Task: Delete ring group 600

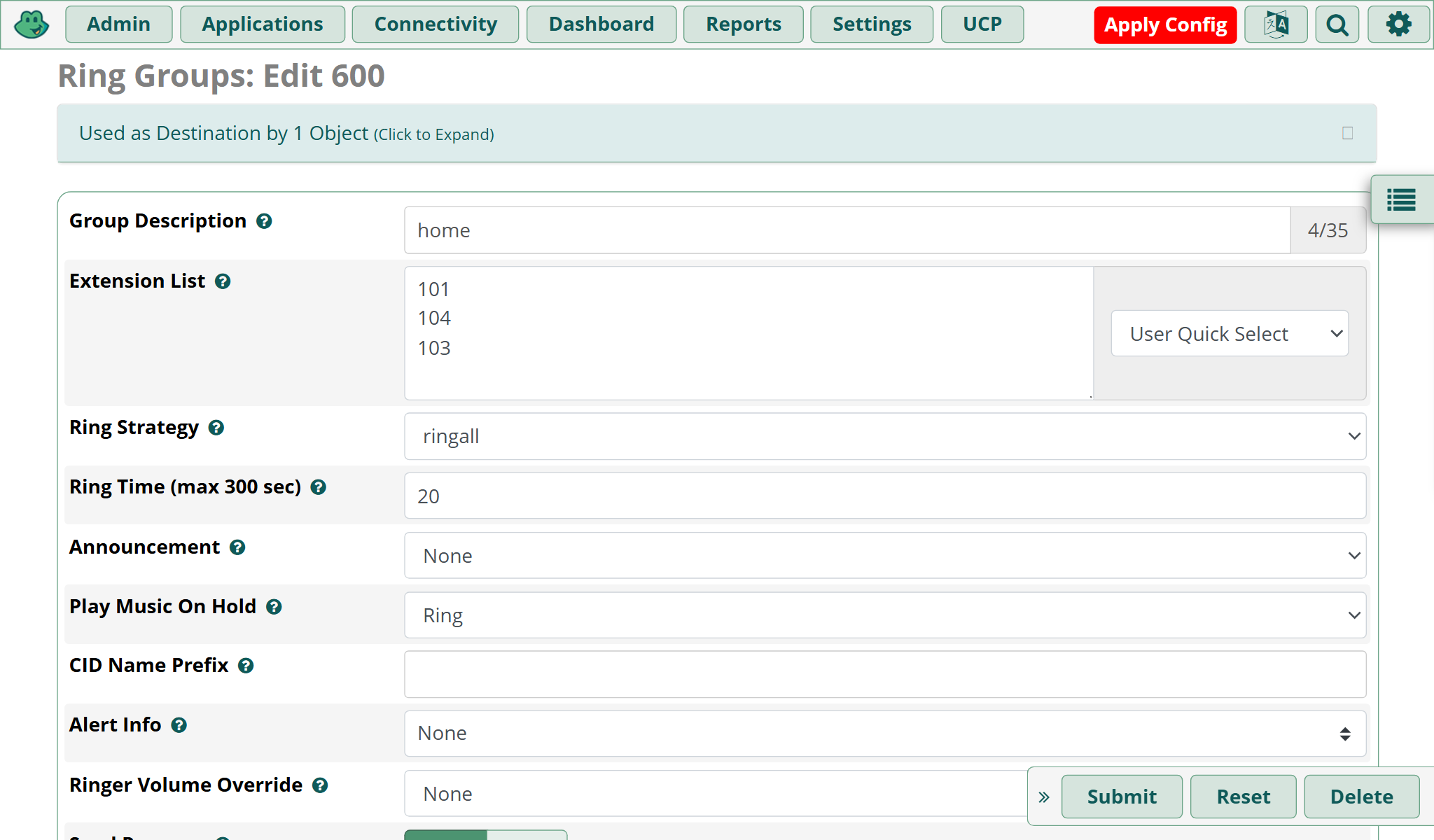Action: point(1362,797)
